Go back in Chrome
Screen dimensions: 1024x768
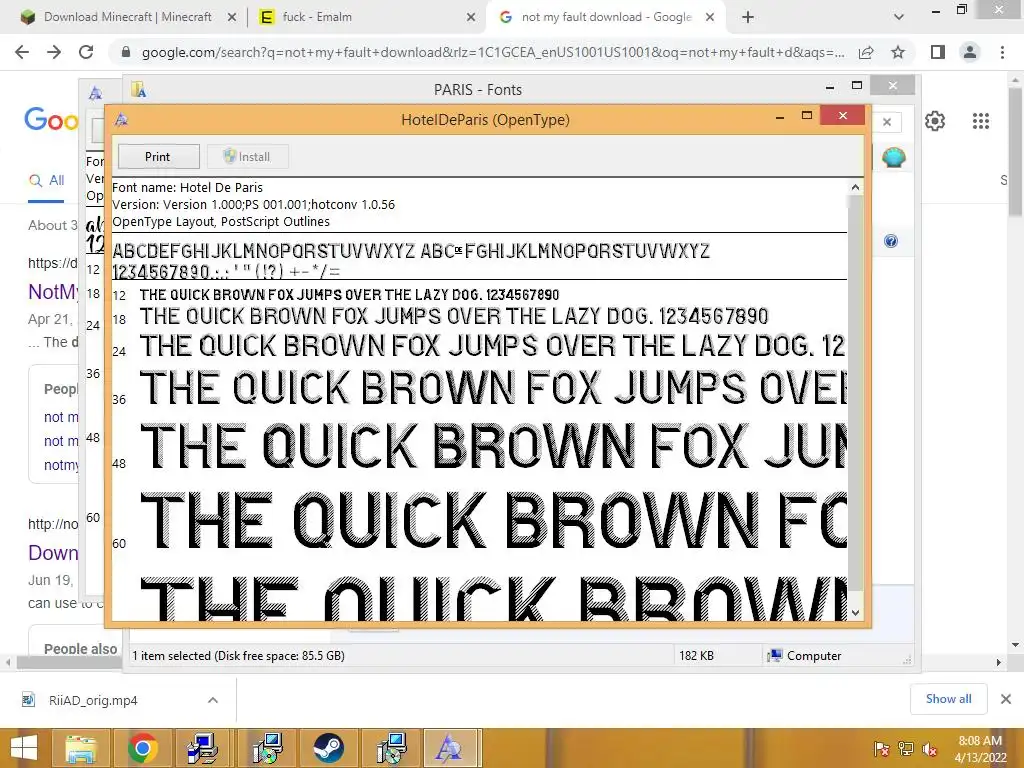[22, 52]
